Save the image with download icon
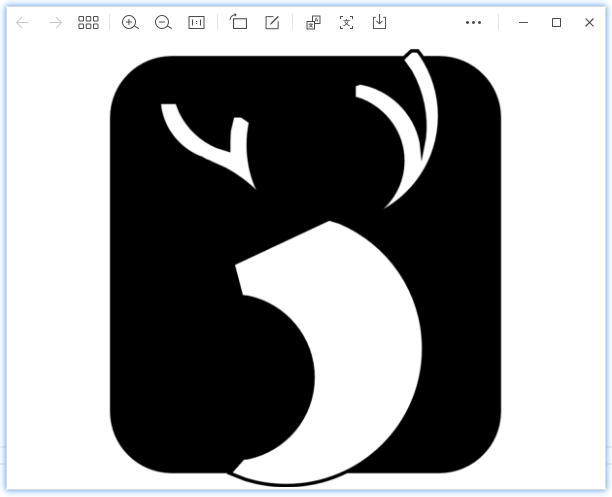This screenshot has width=612, height=497. click(x=379, y=22)
